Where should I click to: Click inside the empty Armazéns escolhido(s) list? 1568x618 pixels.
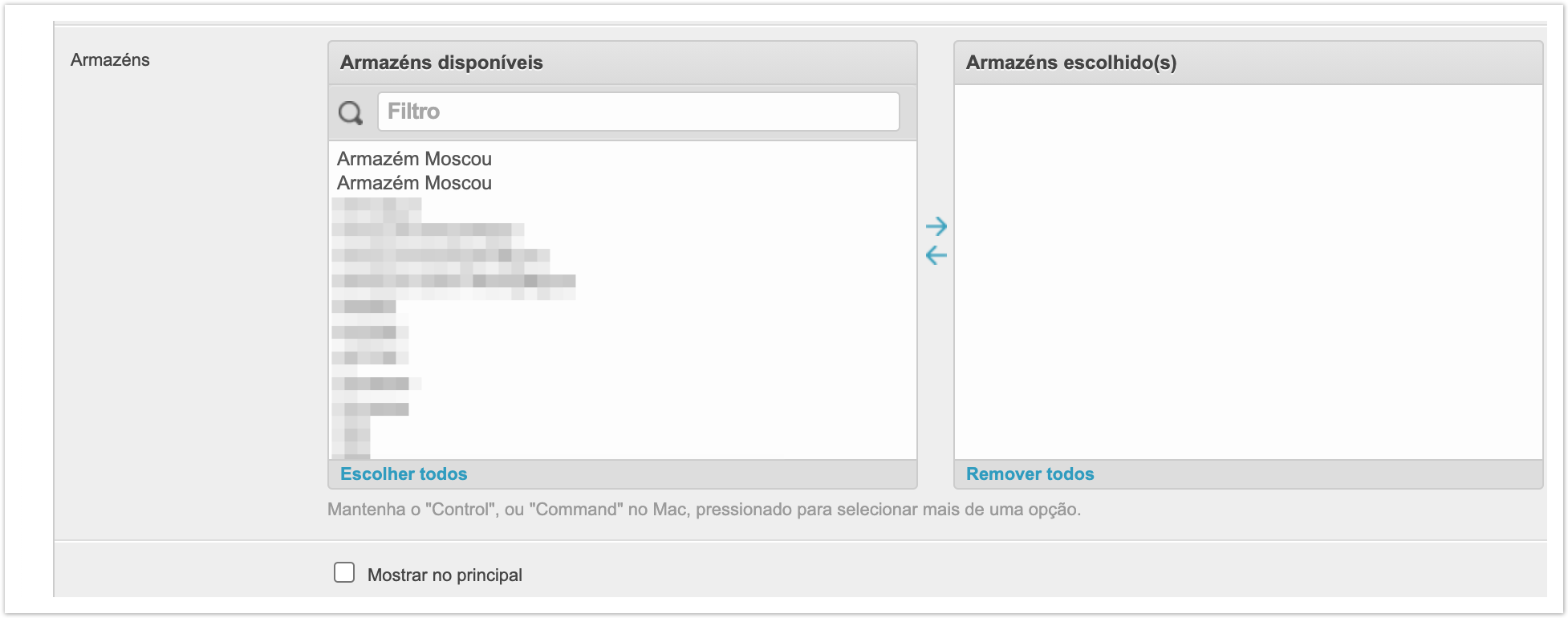[x=1248, y=272]
